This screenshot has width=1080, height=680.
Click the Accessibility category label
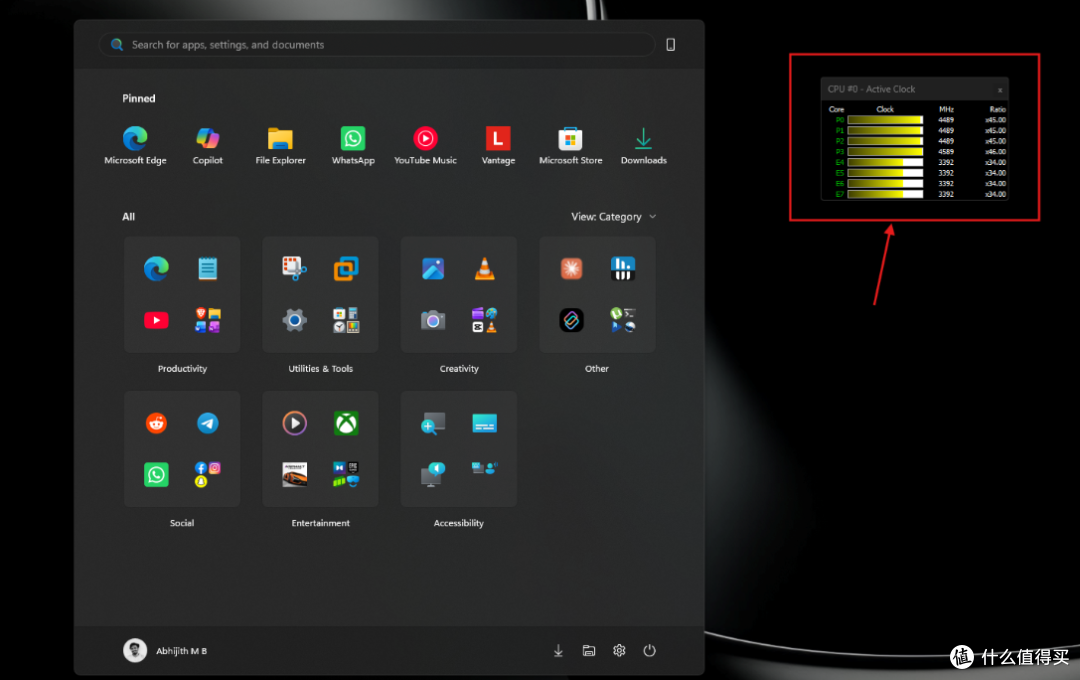click(x=459, y=523)
